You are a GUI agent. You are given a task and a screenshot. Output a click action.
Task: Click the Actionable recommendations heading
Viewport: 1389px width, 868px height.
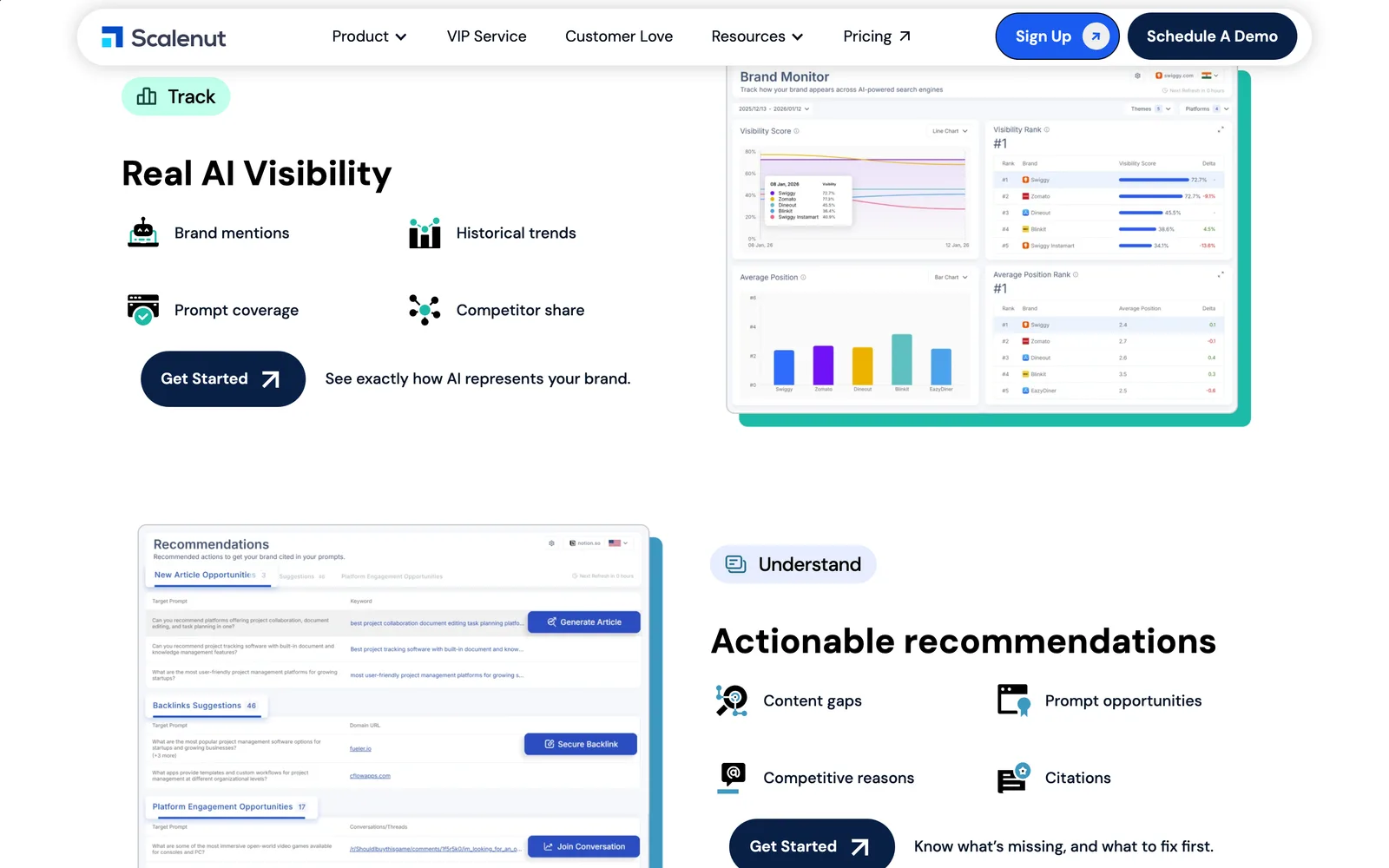click(964, 641)
